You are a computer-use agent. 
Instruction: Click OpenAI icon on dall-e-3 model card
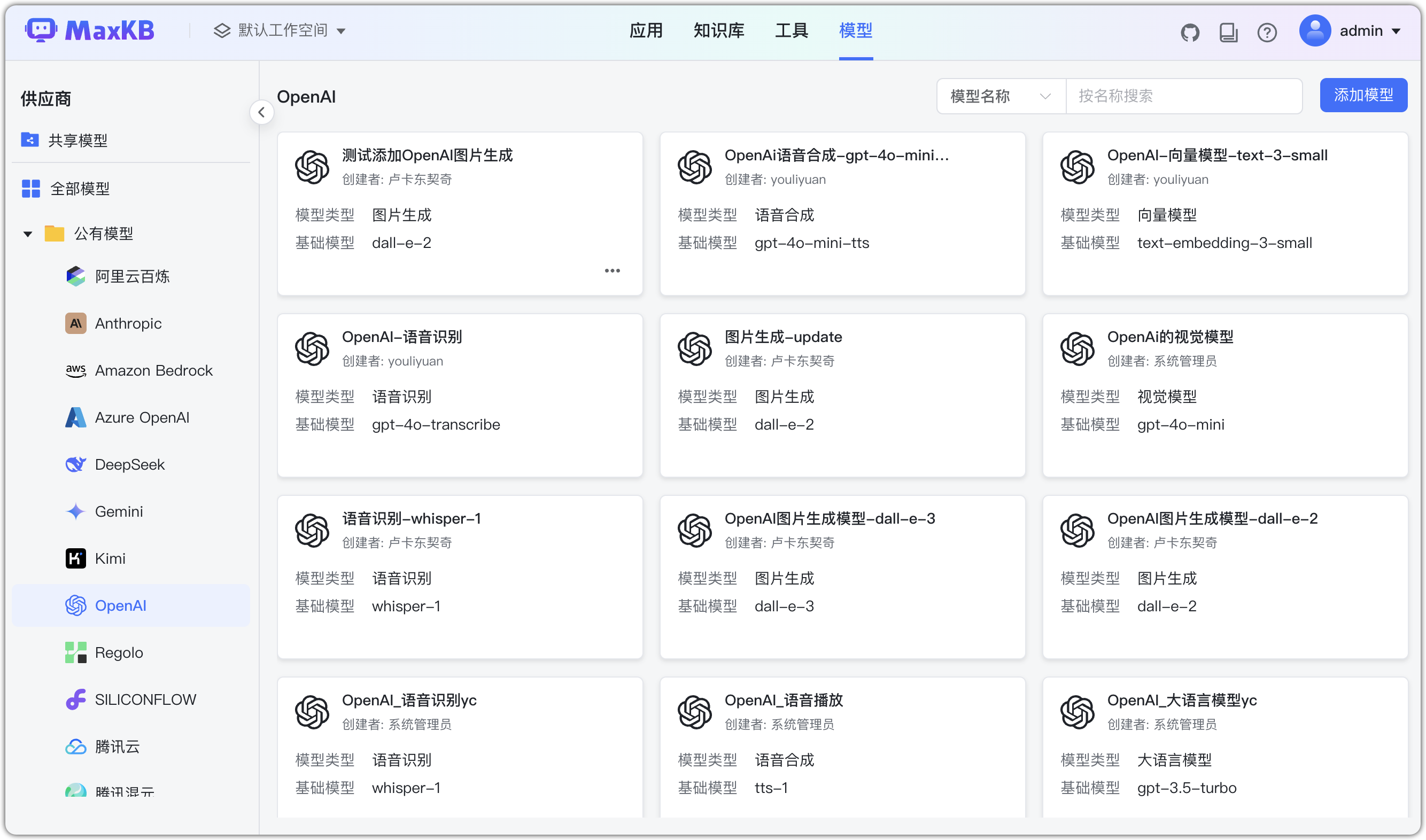click(x=695, y=531)
